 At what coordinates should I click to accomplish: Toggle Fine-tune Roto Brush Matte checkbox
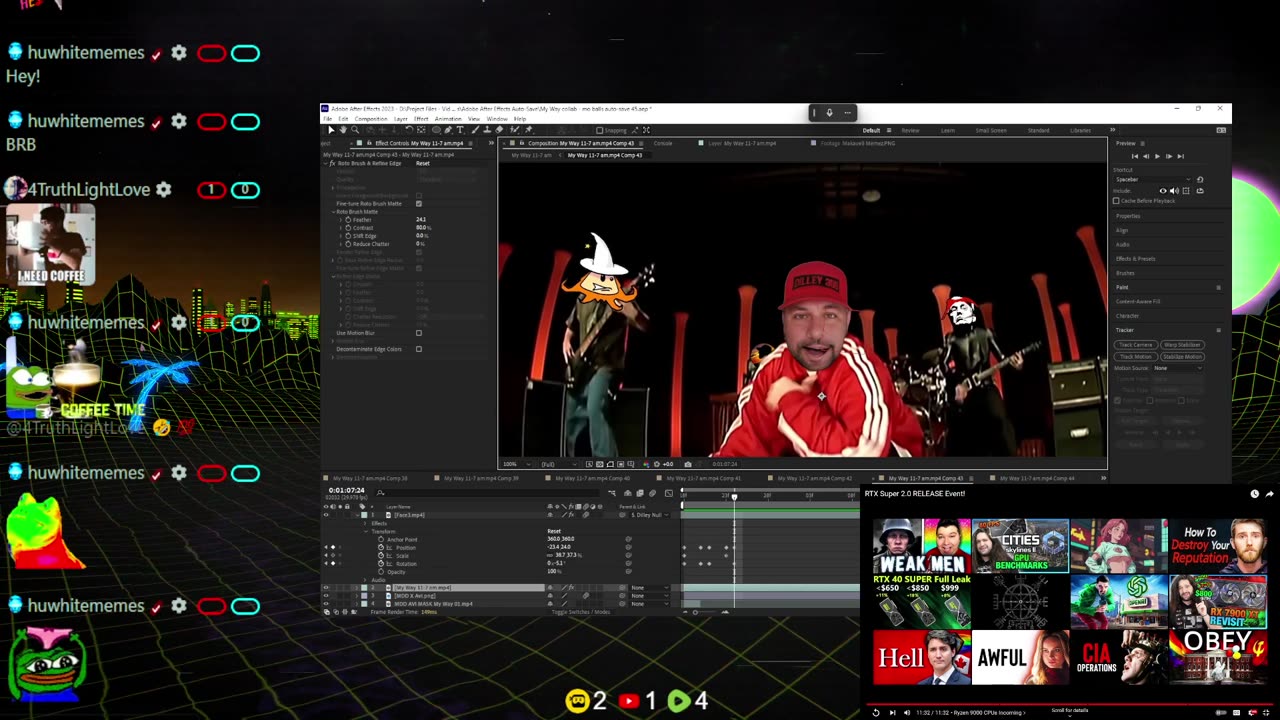419,204
